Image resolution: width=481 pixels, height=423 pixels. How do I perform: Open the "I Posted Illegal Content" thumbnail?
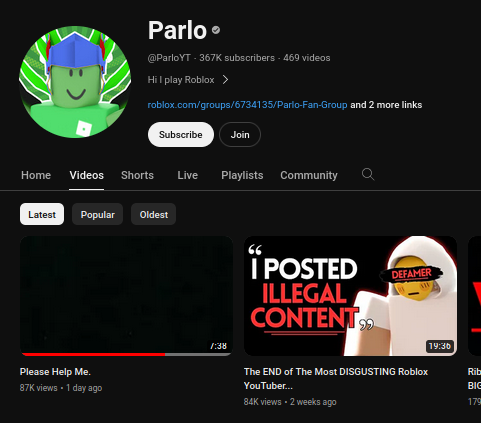tap(350, 296)
